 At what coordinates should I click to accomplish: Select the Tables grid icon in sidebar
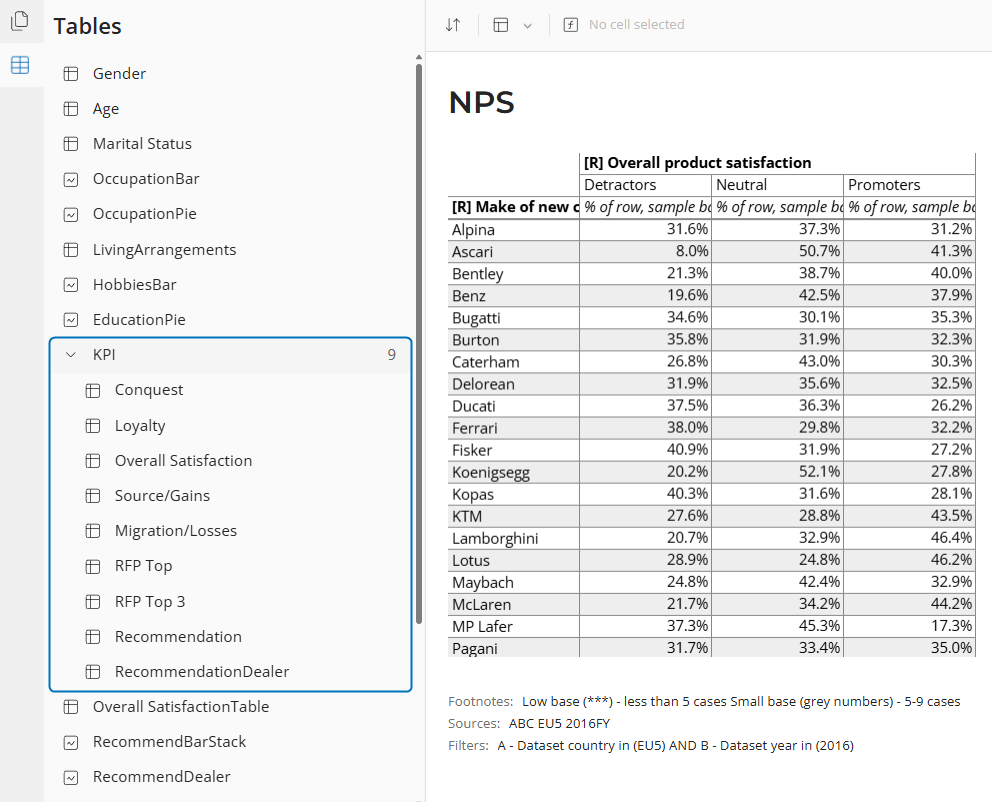pyautogui.click(x=19, y=66)
